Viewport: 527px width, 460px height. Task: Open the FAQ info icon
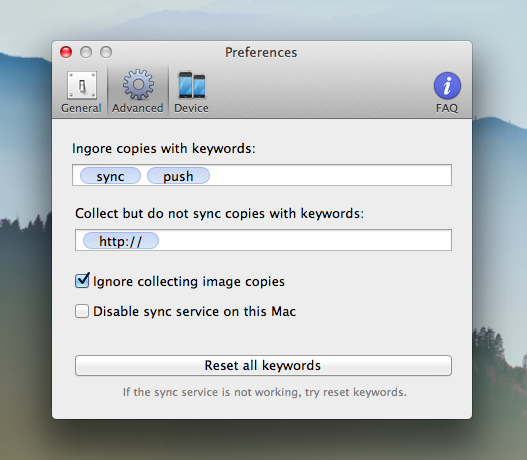pyautogui.click(x=447, y=85)
